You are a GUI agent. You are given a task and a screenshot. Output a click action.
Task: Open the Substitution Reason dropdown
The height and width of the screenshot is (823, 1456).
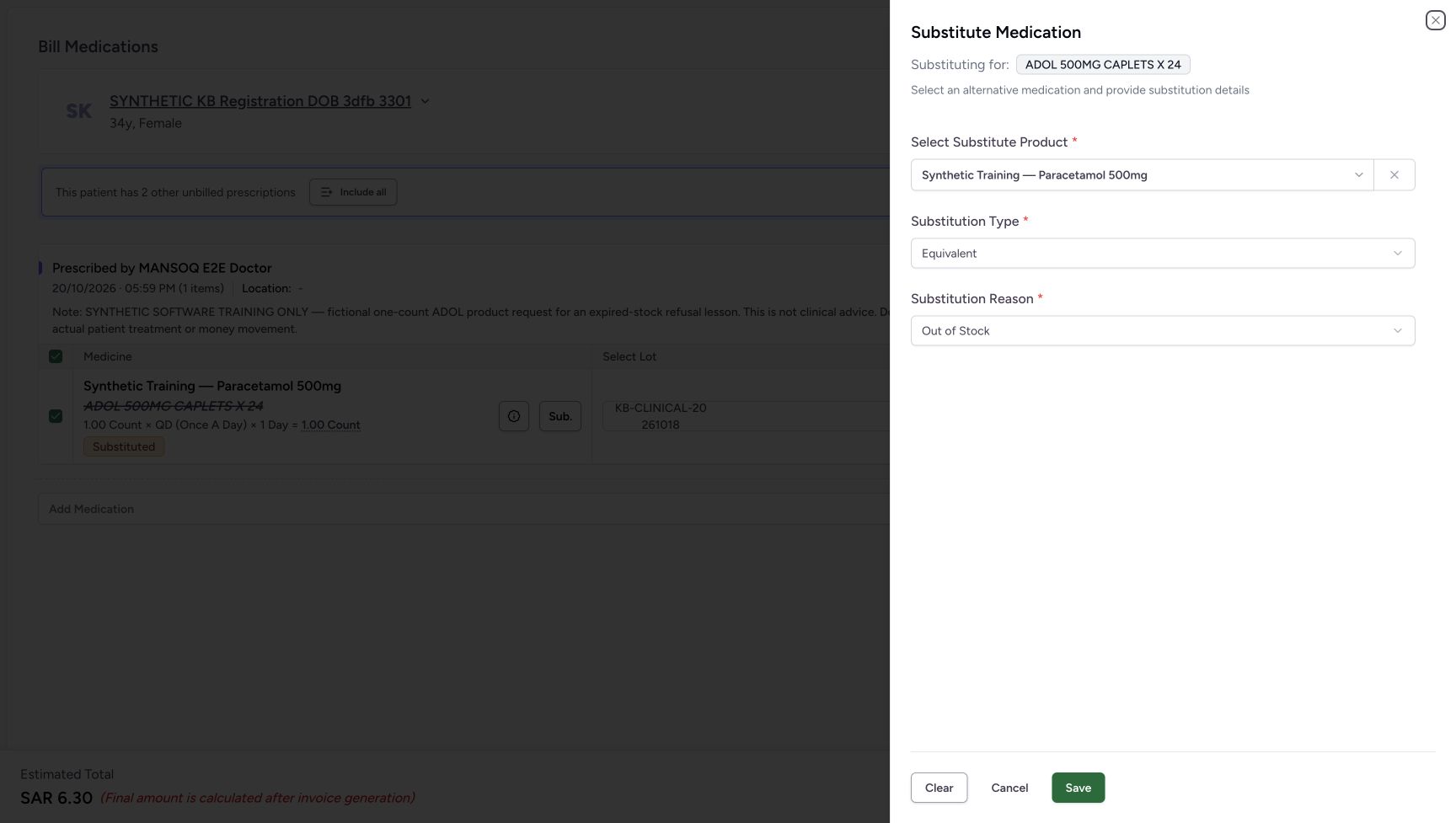tap(1163, 331)
